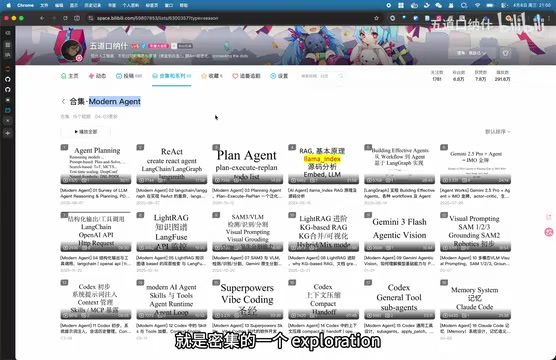This screenshot has height=360, width=556.
Task: Open title link '[Modern Agent] 13 Superpowers'
Action: (247, 328)
